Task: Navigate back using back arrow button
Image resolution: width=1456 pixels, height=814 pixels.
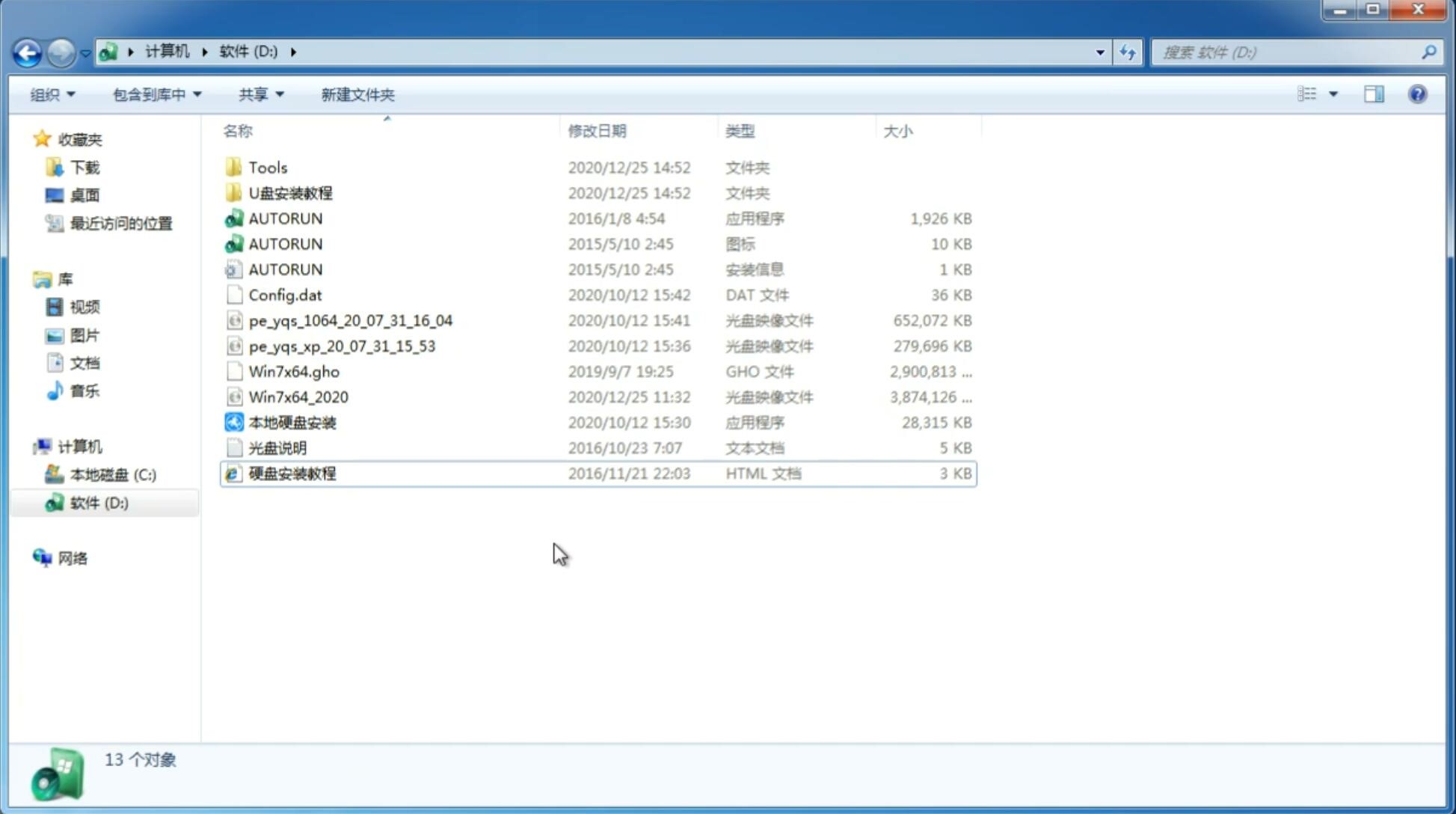Action: point(27,51)
